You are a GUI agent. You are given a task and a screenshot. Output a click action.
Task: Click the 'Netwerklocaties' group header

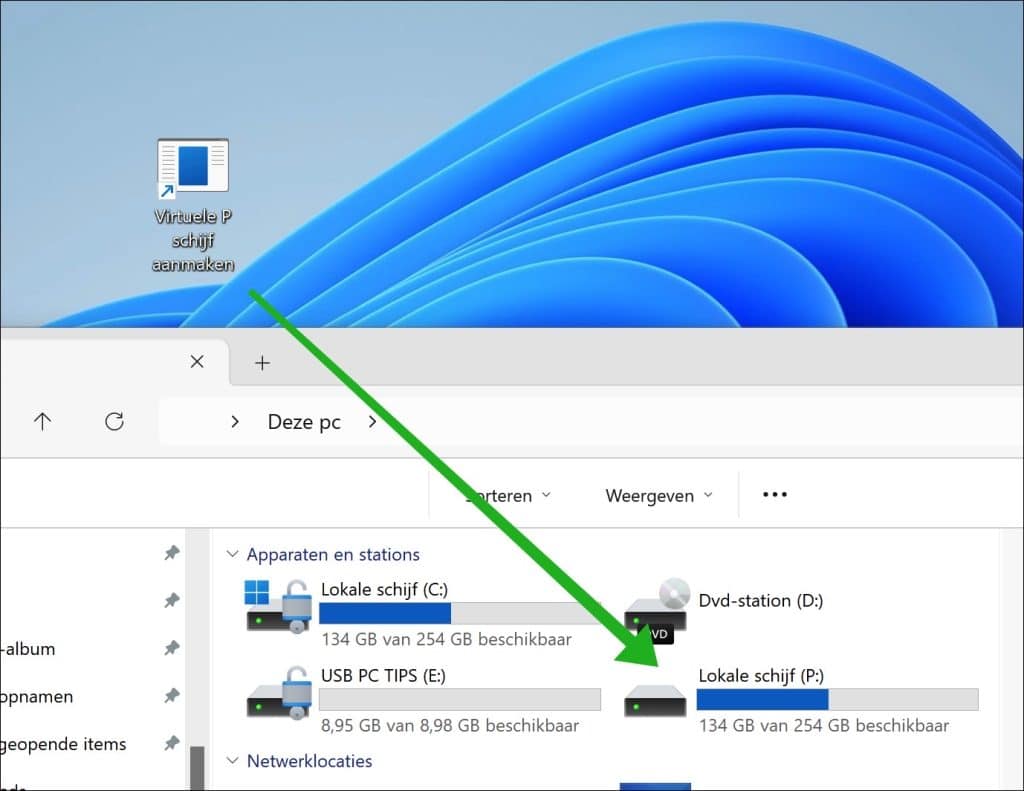tap(310, 761)
